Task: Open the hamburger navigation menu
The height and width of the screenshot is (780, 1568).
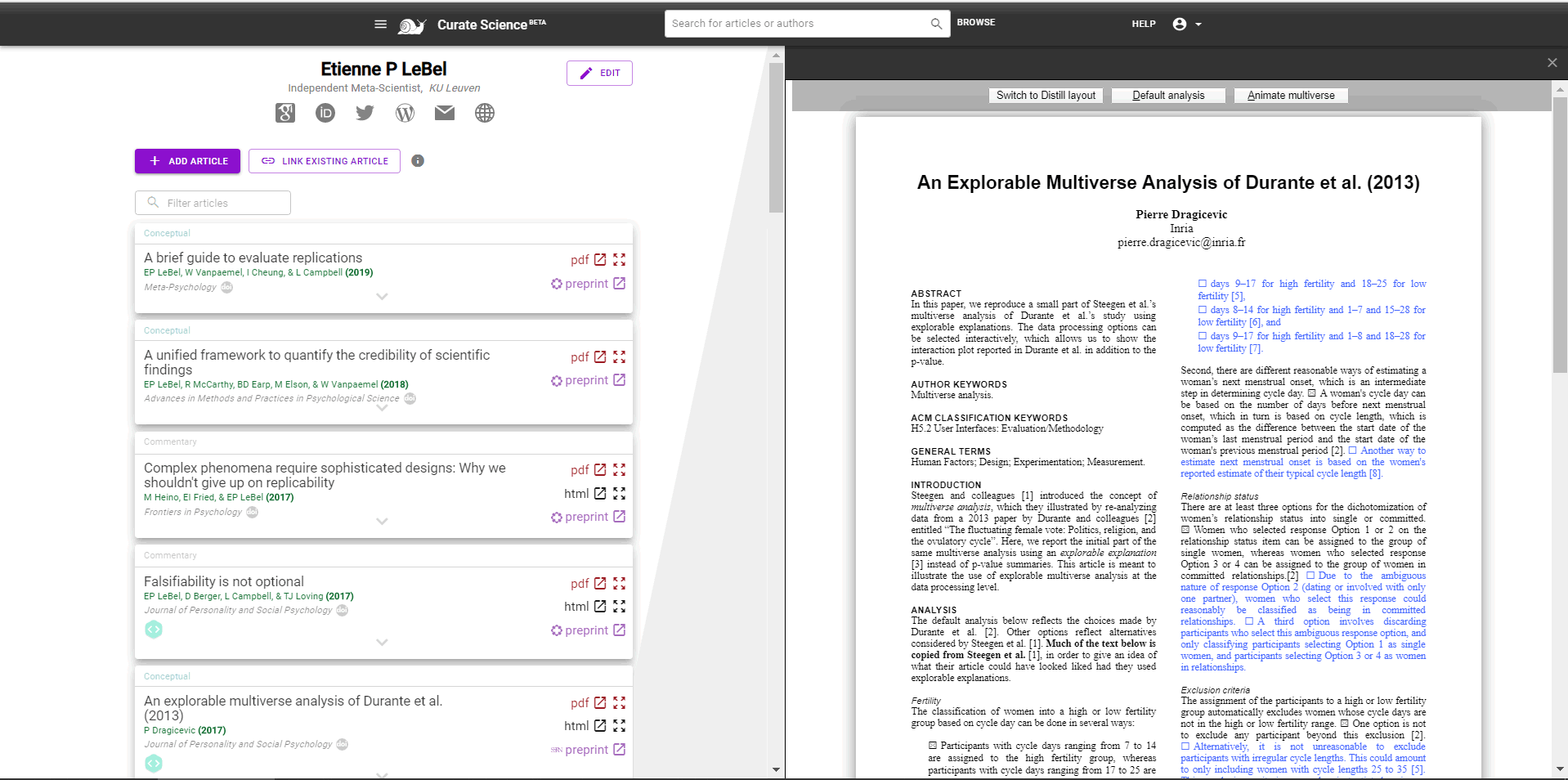Action: [x=380, y=25]
